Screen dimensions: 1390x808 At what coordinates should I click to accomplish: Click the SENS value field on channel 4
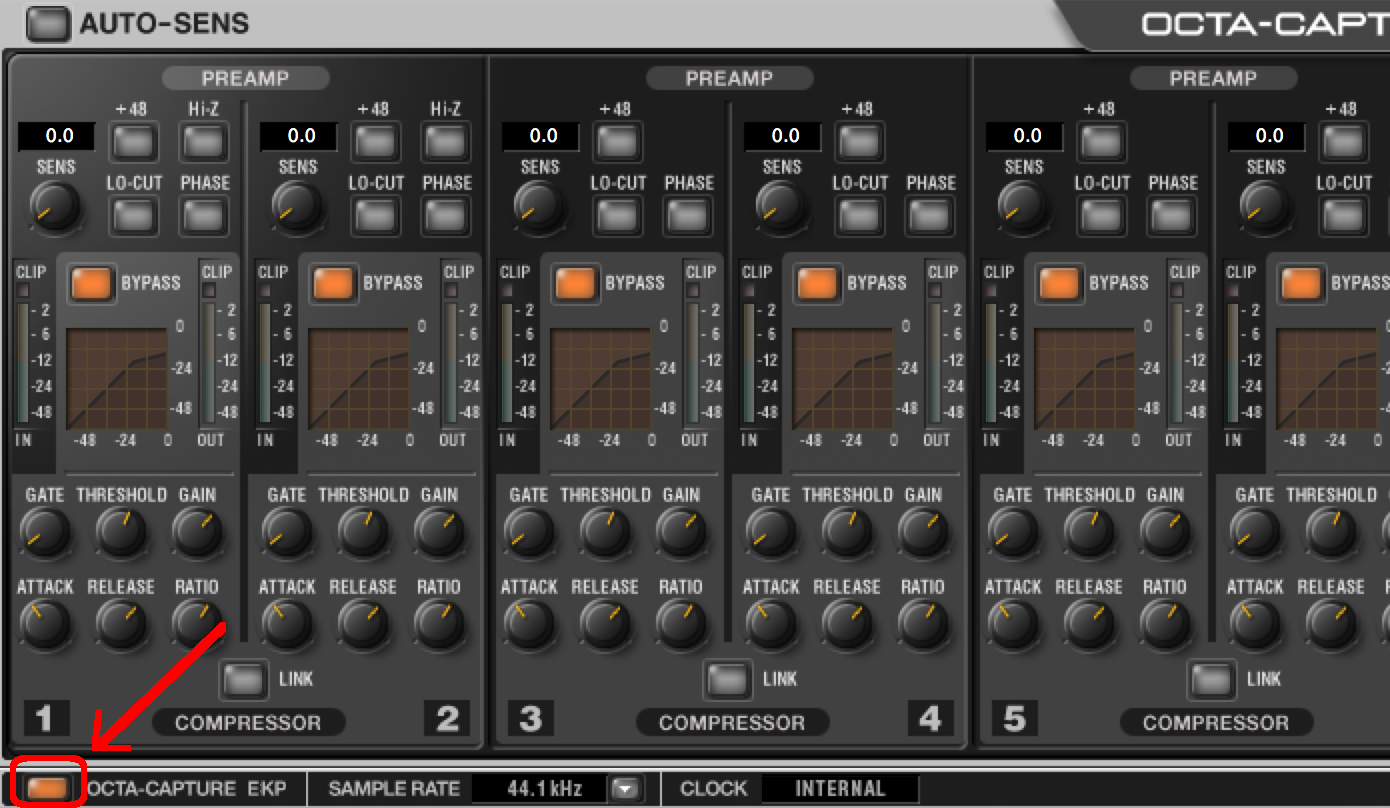point(782,136)
